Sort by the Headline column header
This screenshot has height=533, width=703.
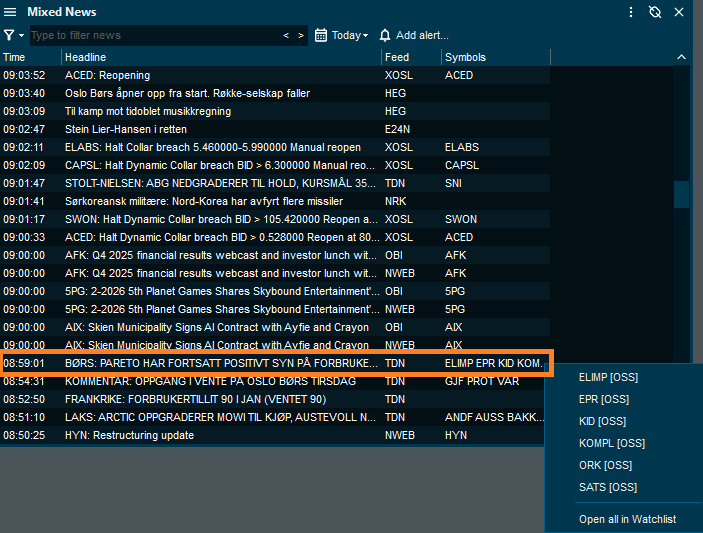85,57
